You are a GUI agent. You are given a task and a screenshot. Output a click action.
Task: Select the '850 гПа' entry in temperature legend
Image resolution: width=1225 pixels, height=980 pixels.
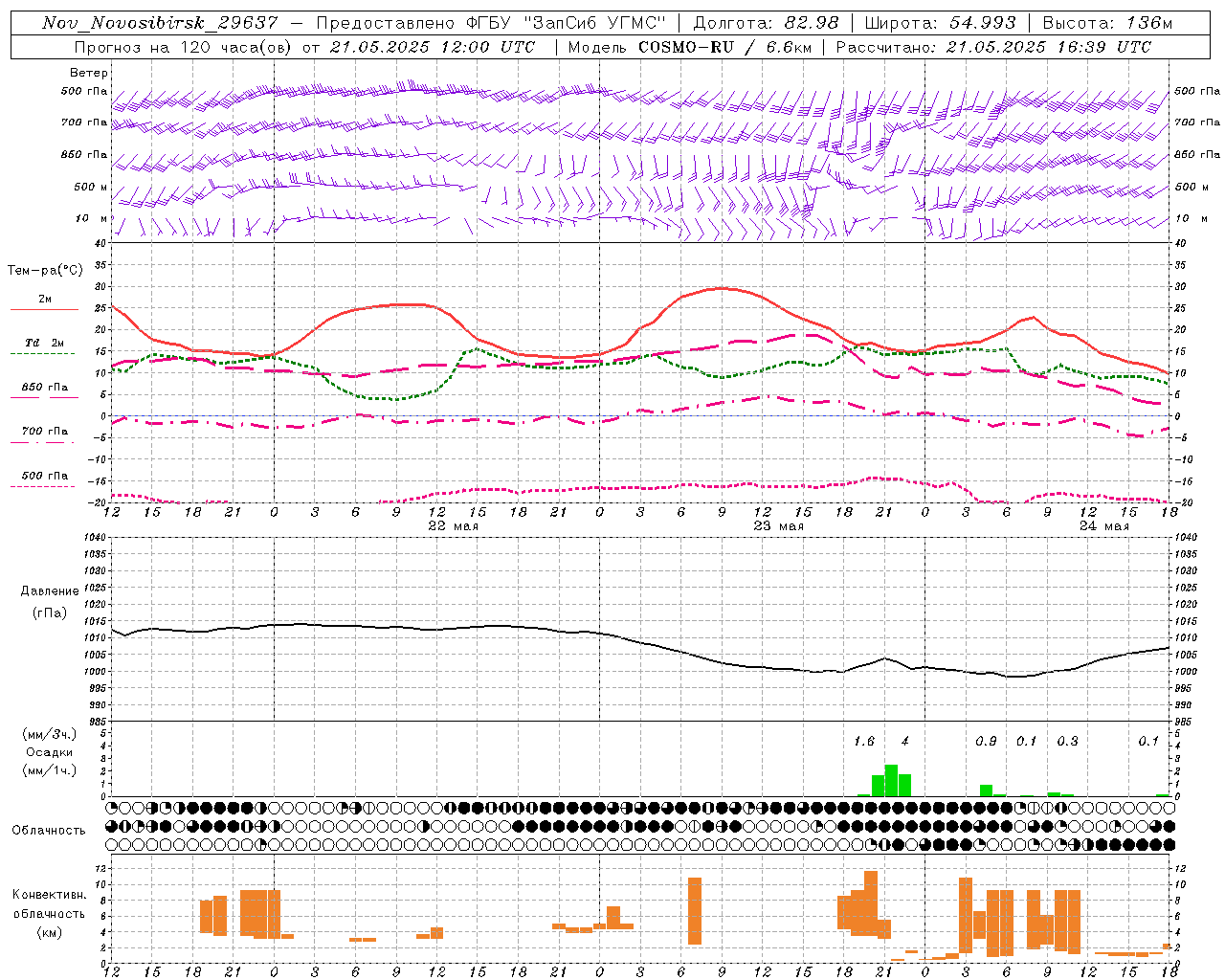(x=44, y=387)
